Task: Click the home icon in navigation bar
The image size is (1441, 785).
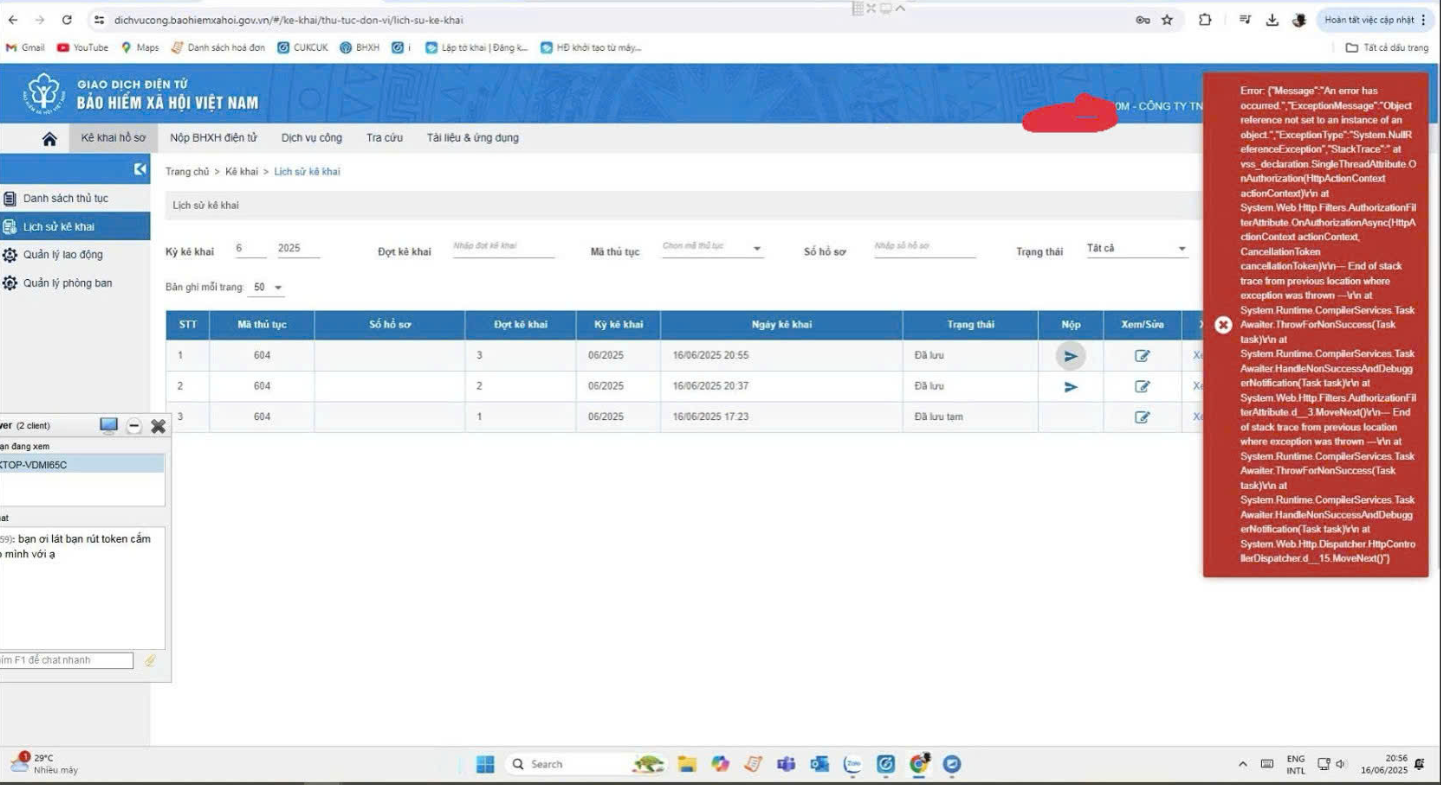Action: coord(49,139)
